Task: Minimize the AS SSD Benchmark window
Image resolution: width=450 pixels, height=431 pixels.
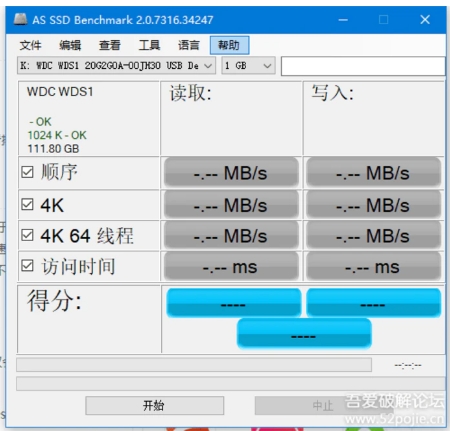Action: (343, 20)
